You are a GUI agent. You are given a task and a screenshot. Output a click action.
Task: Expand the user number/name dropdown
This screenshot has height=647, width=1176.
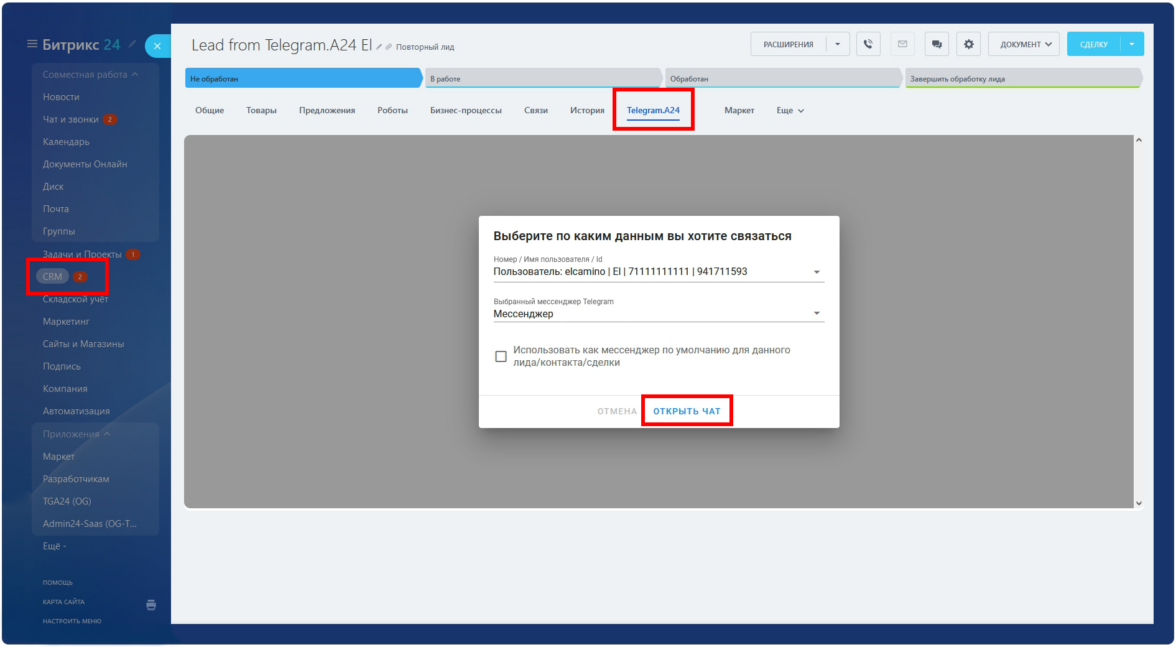coord(816,272)
